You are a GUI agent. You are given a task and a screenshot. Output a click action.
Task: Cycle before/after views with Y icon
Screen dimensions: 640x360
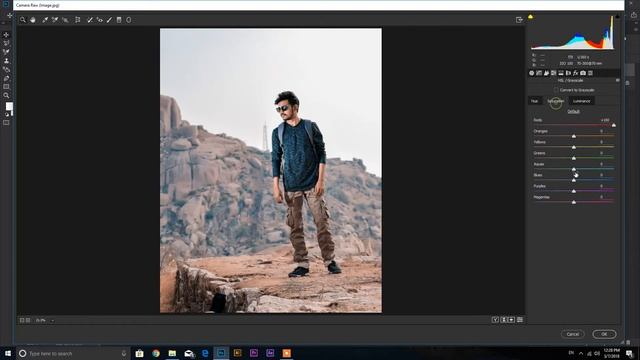(495, 320)
